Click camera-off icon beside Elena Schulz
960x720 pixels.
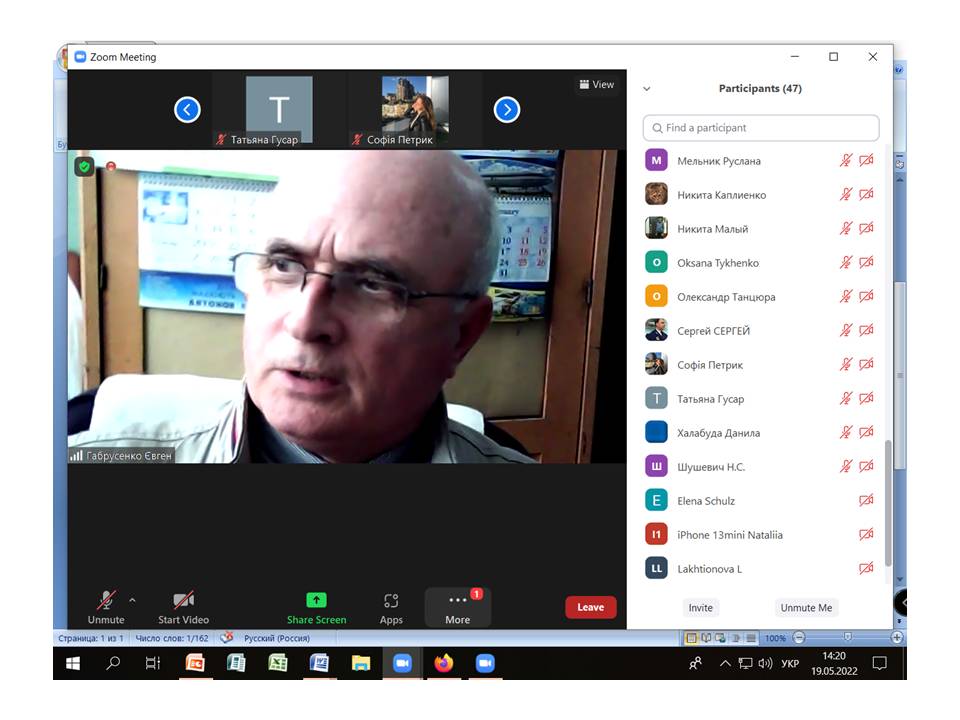[866, 501]
